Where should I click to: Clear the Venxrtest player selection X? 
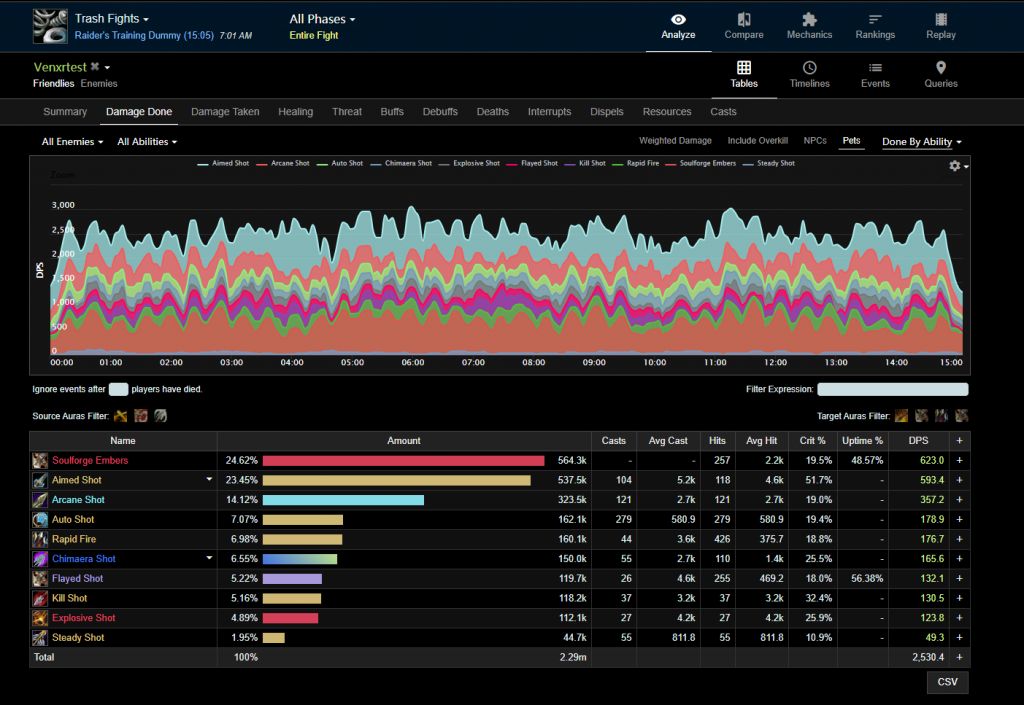tap(95, 67)
